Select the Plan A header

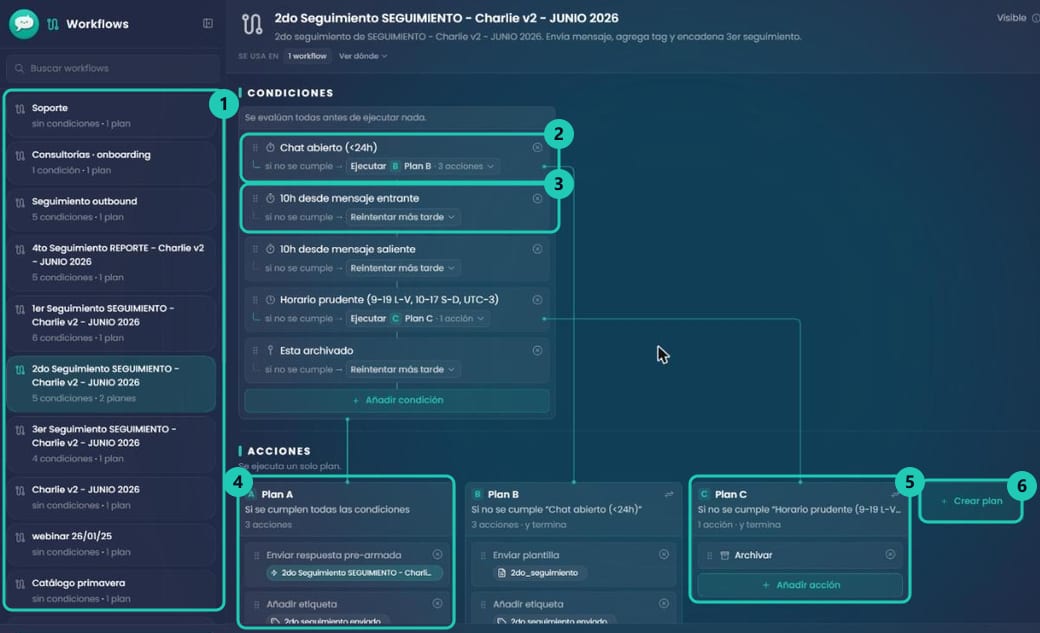point(346,509)
